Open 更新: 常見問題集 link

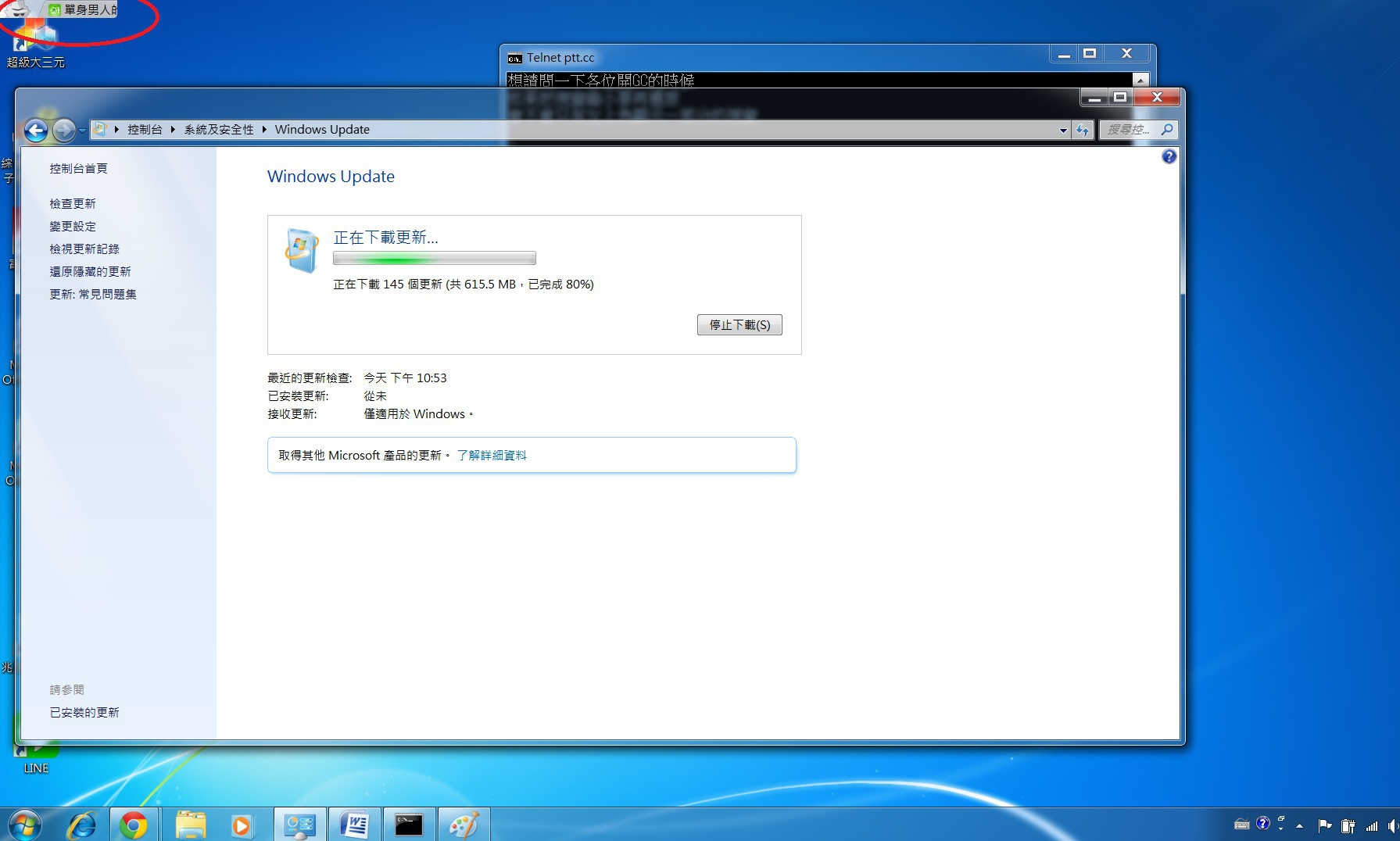click(x=93, y=295)
